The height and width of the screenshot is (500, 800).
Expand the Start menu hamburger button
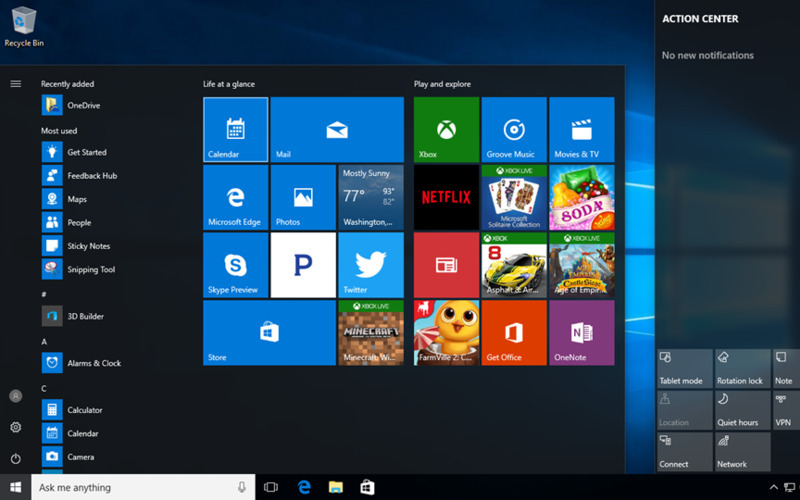[x=16, y=84]
